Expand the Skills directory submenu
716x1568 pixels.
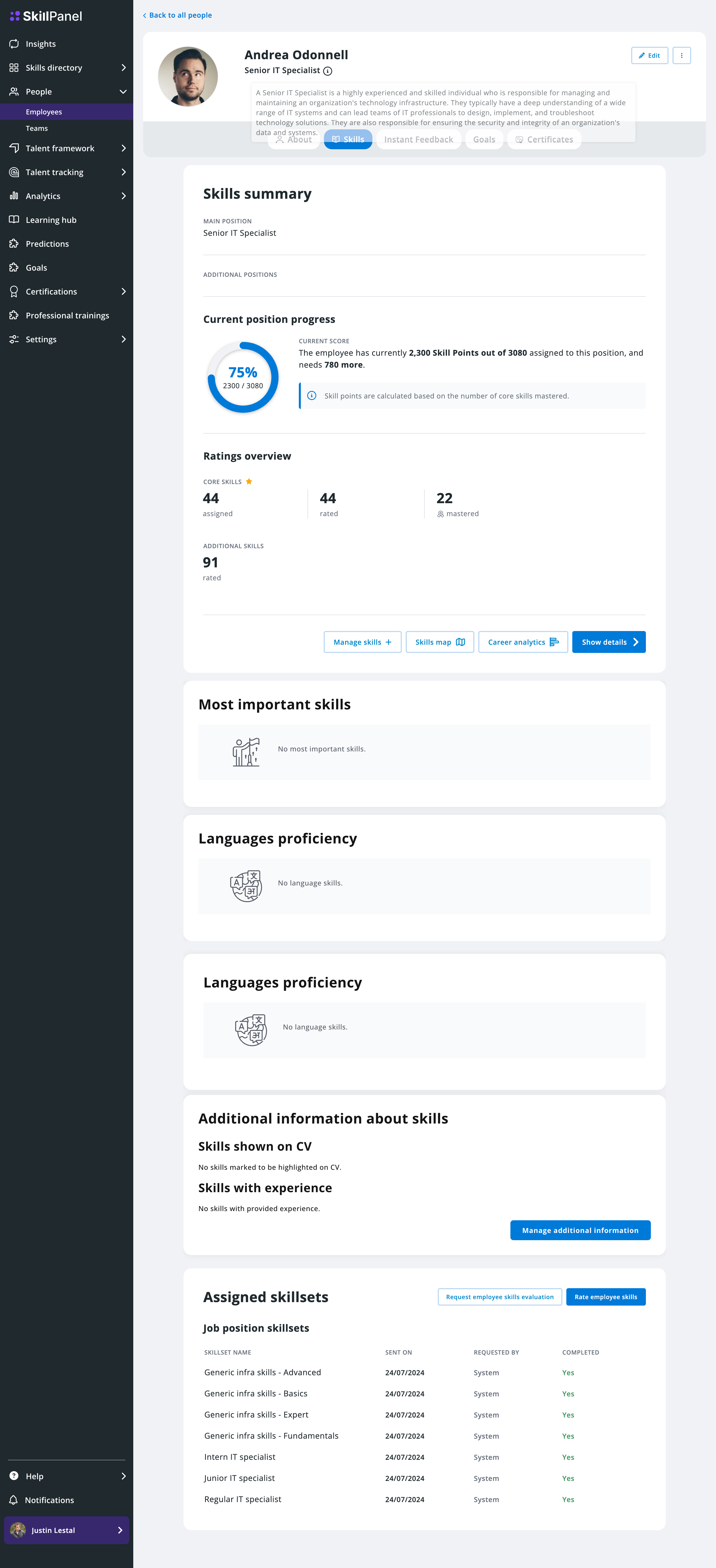(x=124, y=68)
